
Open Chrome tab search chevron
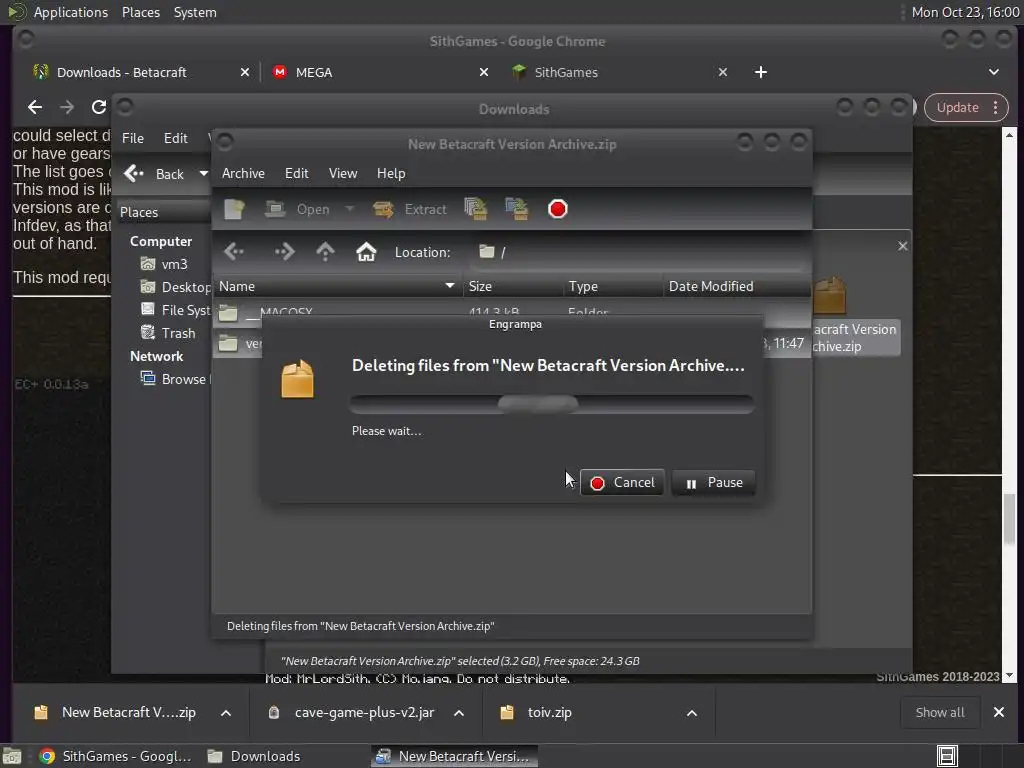[993, 72]
